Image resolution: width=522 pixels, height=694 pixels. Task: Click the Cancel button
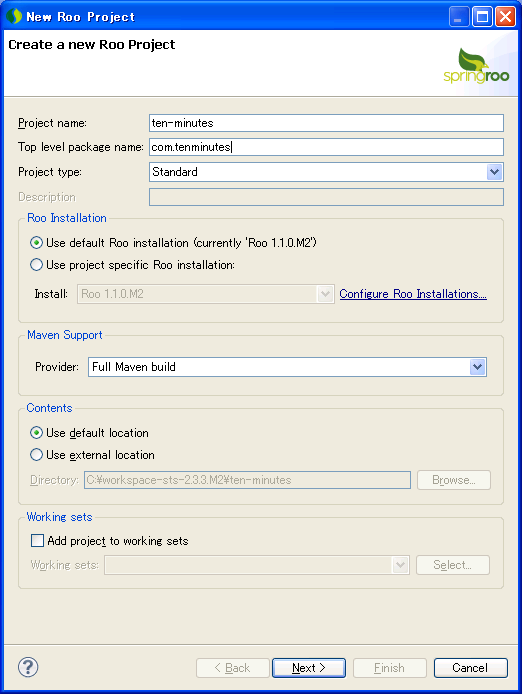click(x=471, y=667)
